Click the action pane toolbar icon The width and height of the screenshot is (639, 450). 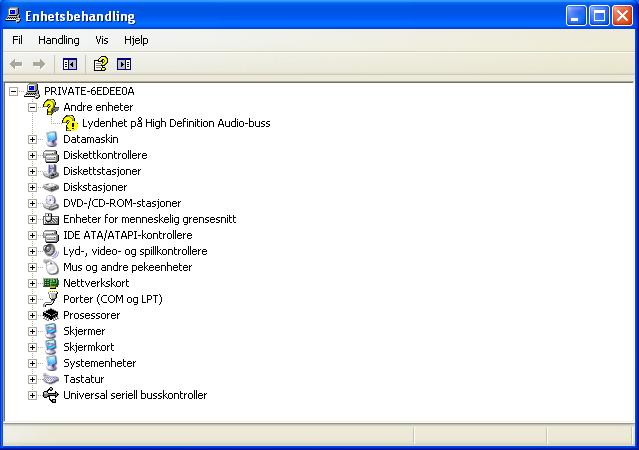click(124, 64)
